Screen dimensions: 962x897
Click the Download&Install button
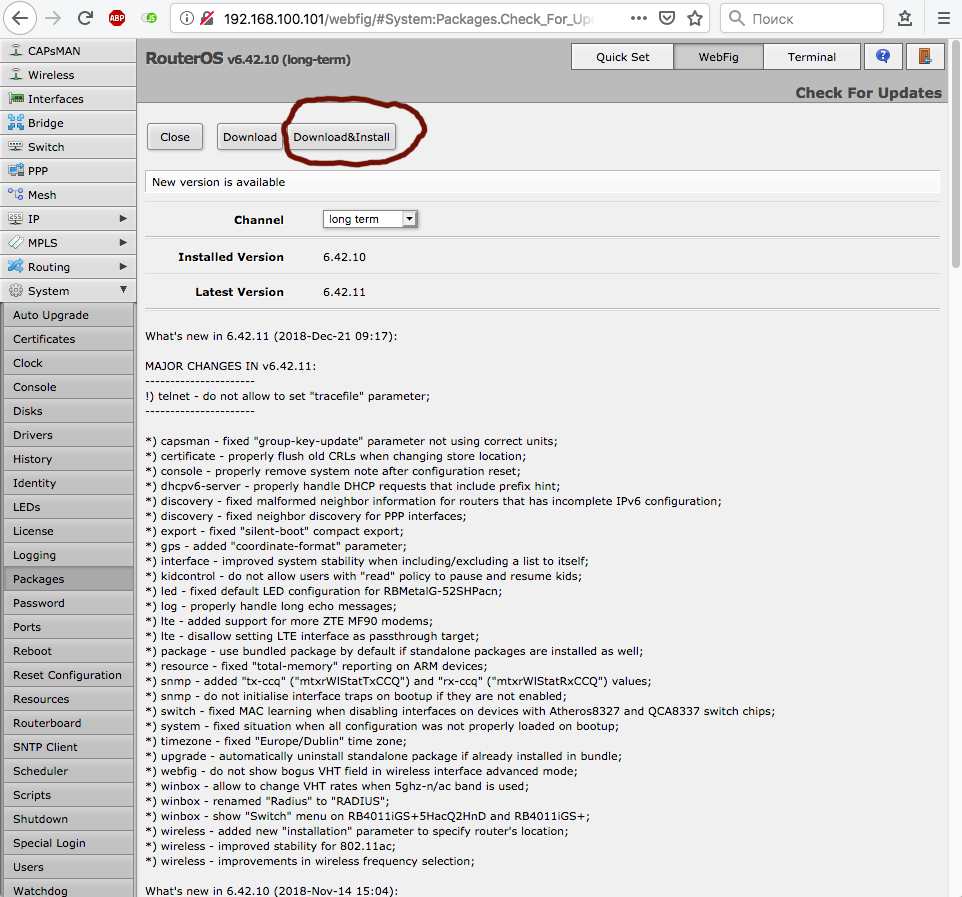(342, 137)
